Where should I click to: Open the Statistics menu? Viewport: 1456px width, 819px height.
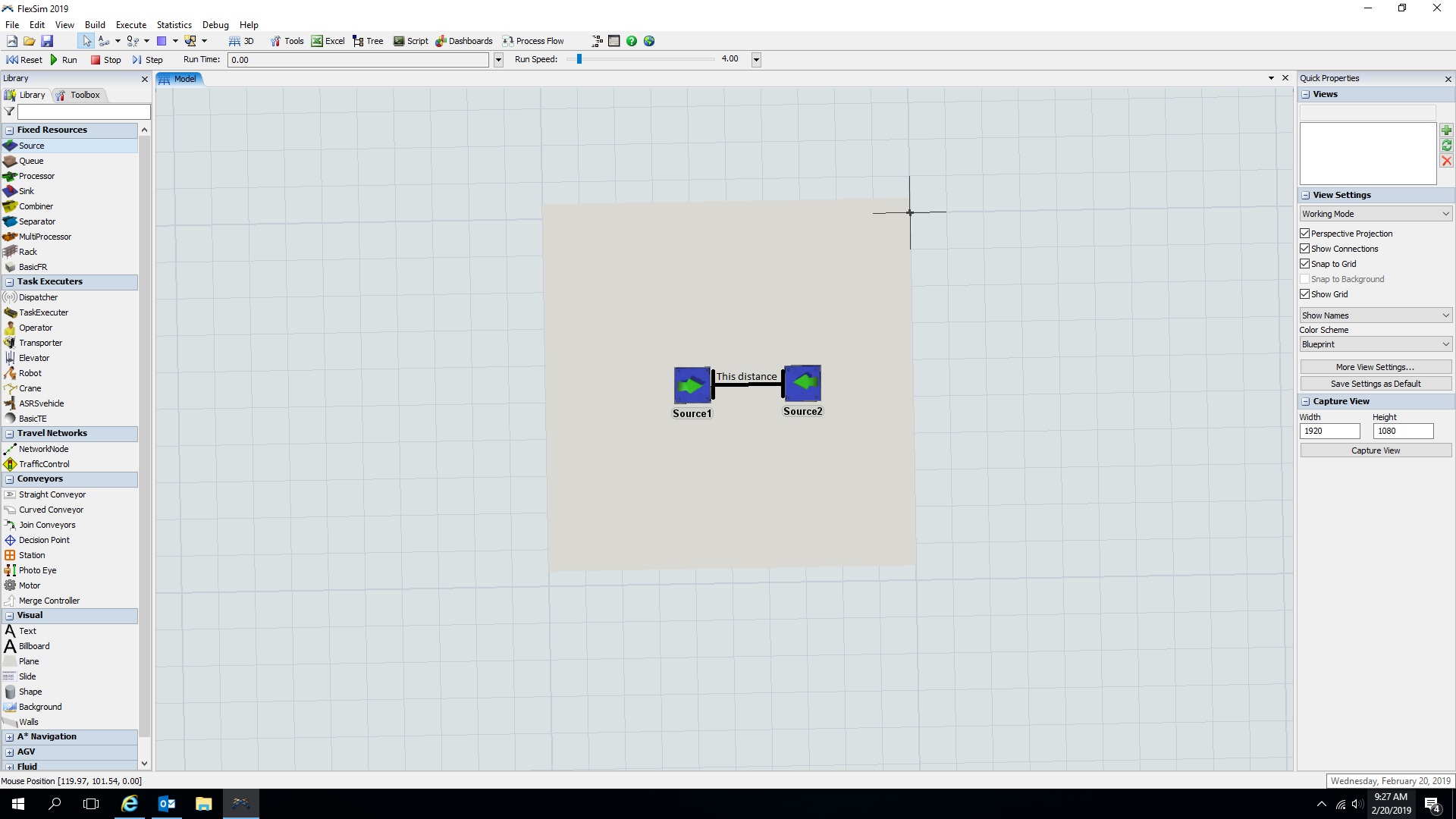coord(174,25)
